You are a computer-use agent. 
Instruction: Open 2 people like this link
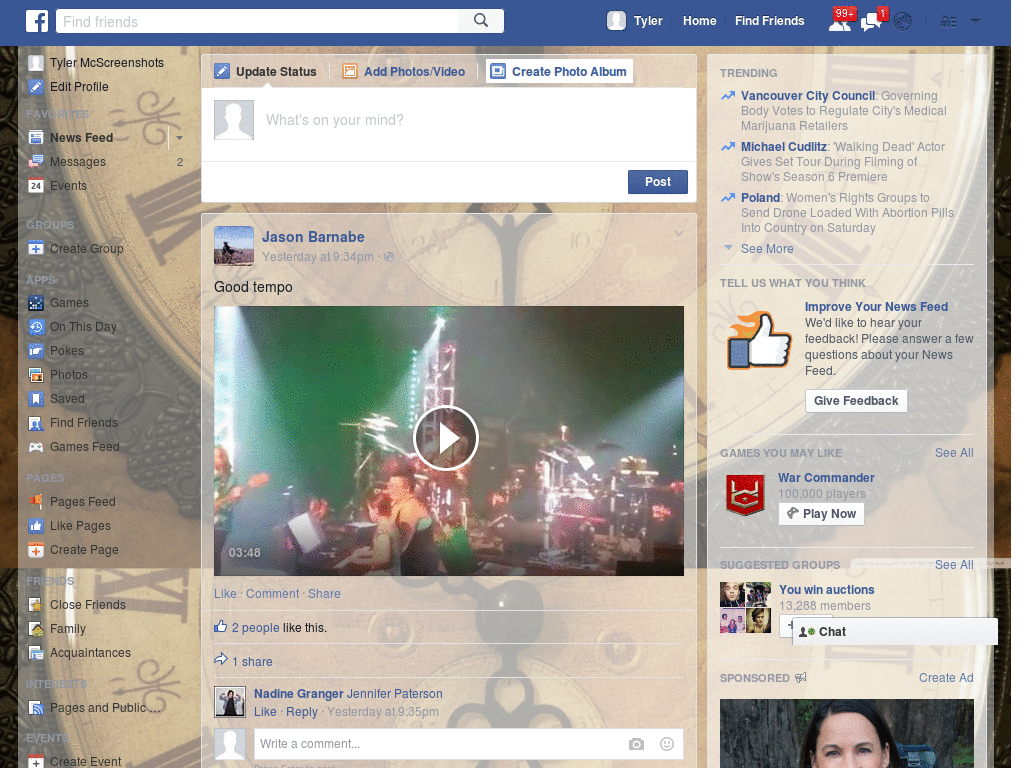(x=255, y=628)
